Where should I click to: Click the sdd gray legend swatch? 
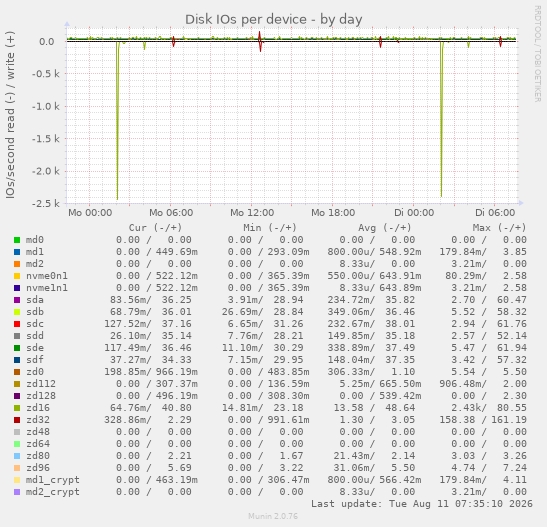(x=17, y=336)
